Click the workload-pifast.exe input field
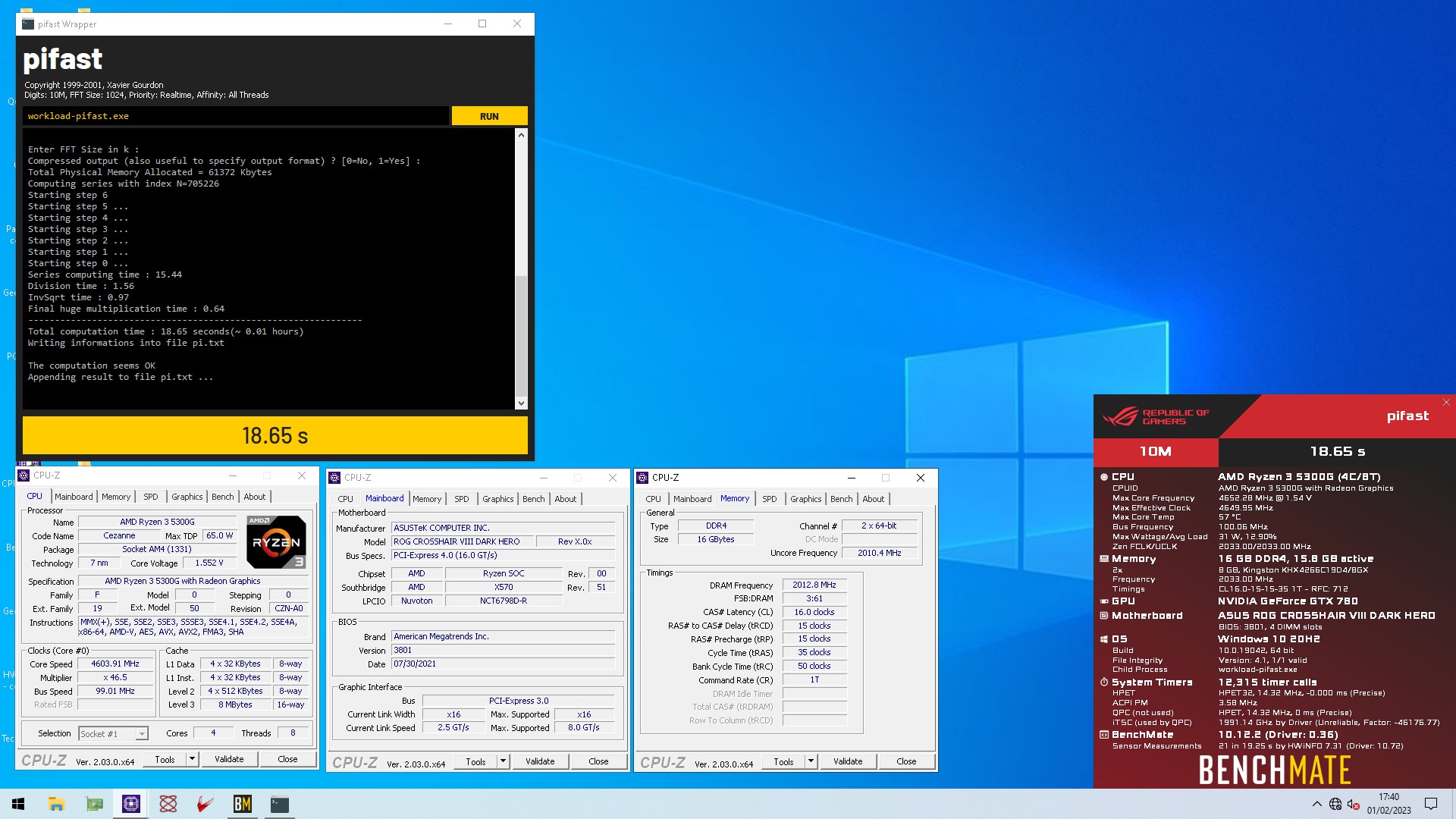Viewport: 1456px width, 819px height. tap(236, 116)
